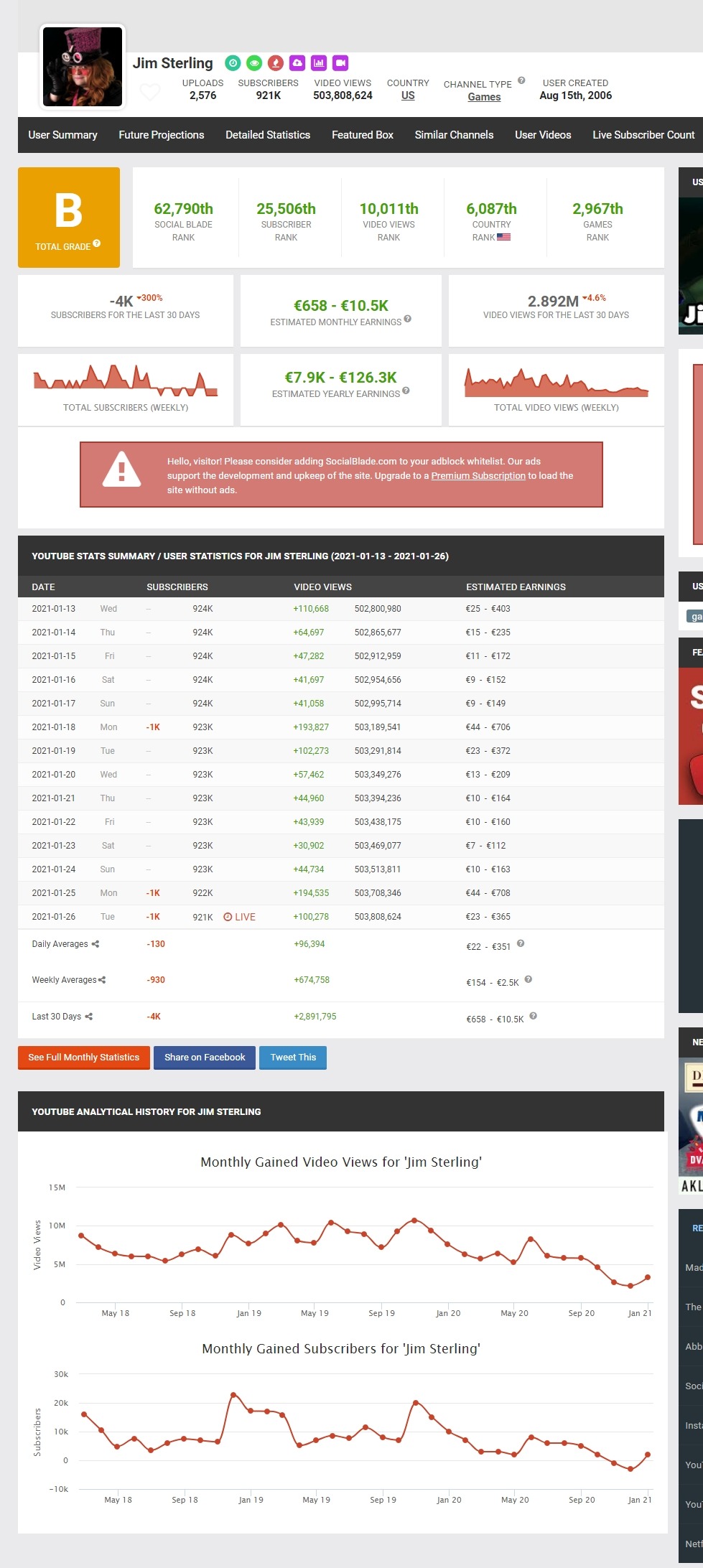Click the B Total Grade box

coord(69,218)
